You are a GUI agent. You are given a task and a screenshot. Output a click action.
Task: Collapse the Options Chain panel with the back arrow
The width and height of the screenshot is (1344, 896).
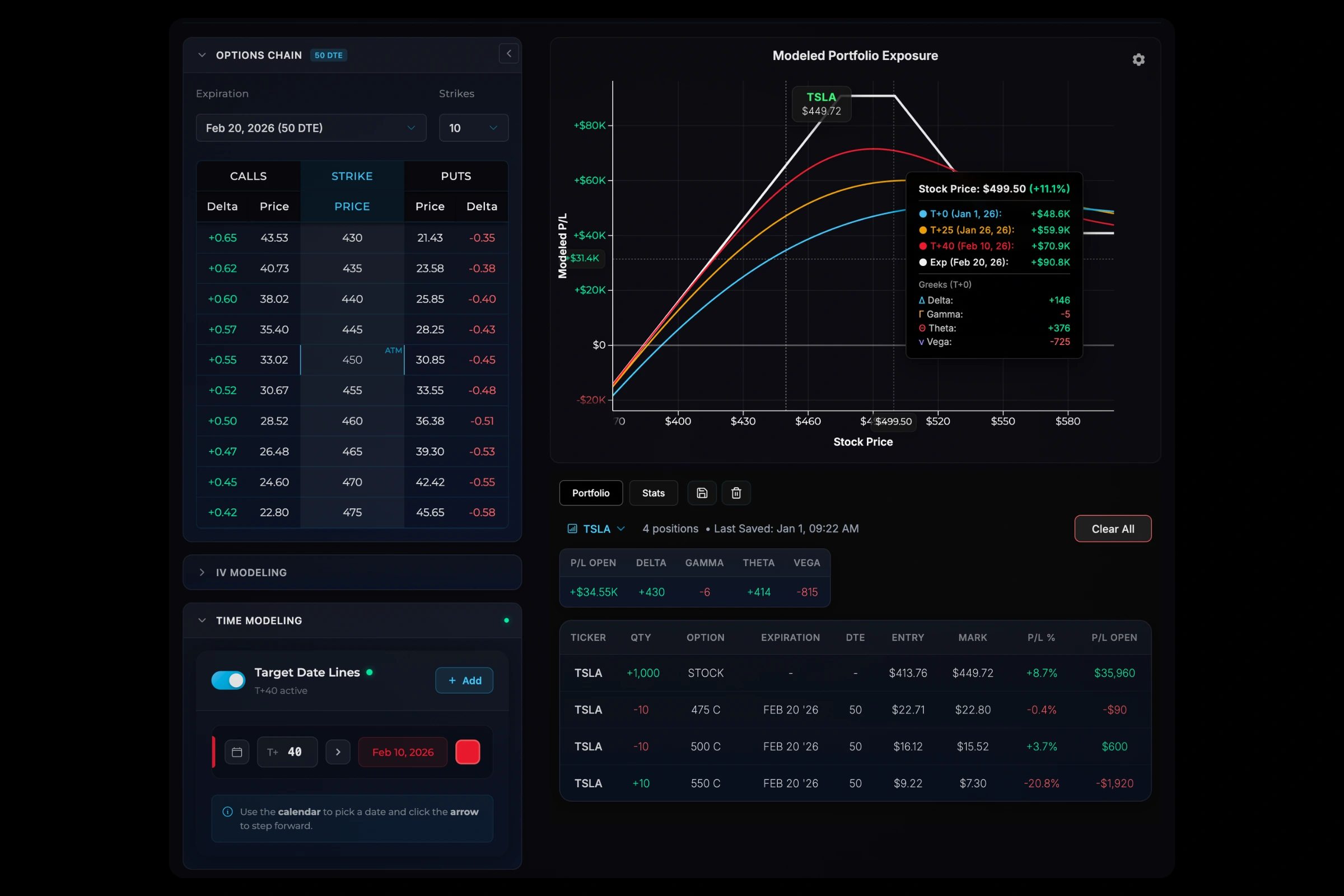508,53
